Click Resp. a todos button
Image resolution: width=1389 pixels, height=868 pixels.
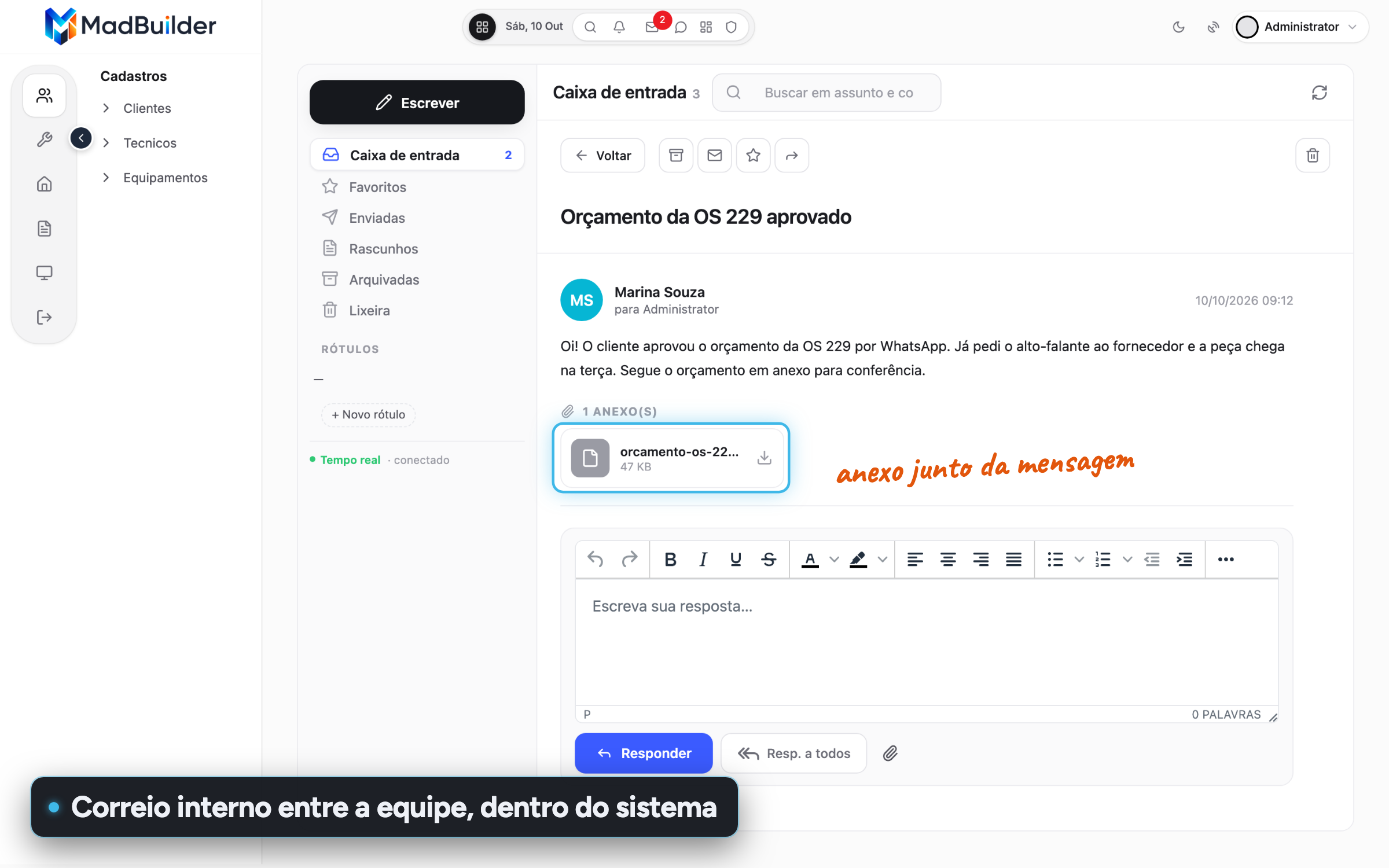793,753
